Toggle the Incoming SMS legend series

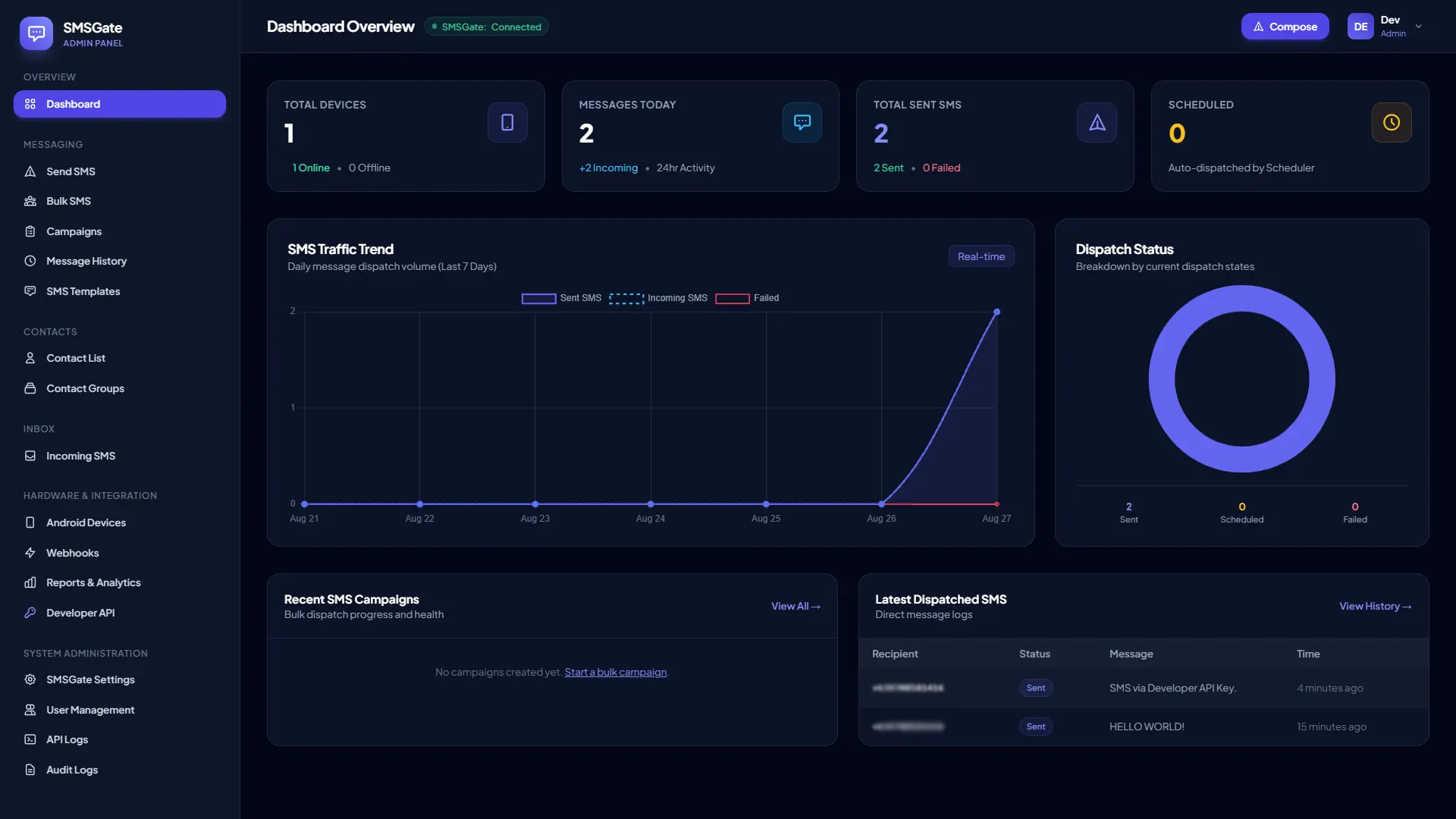658,298
